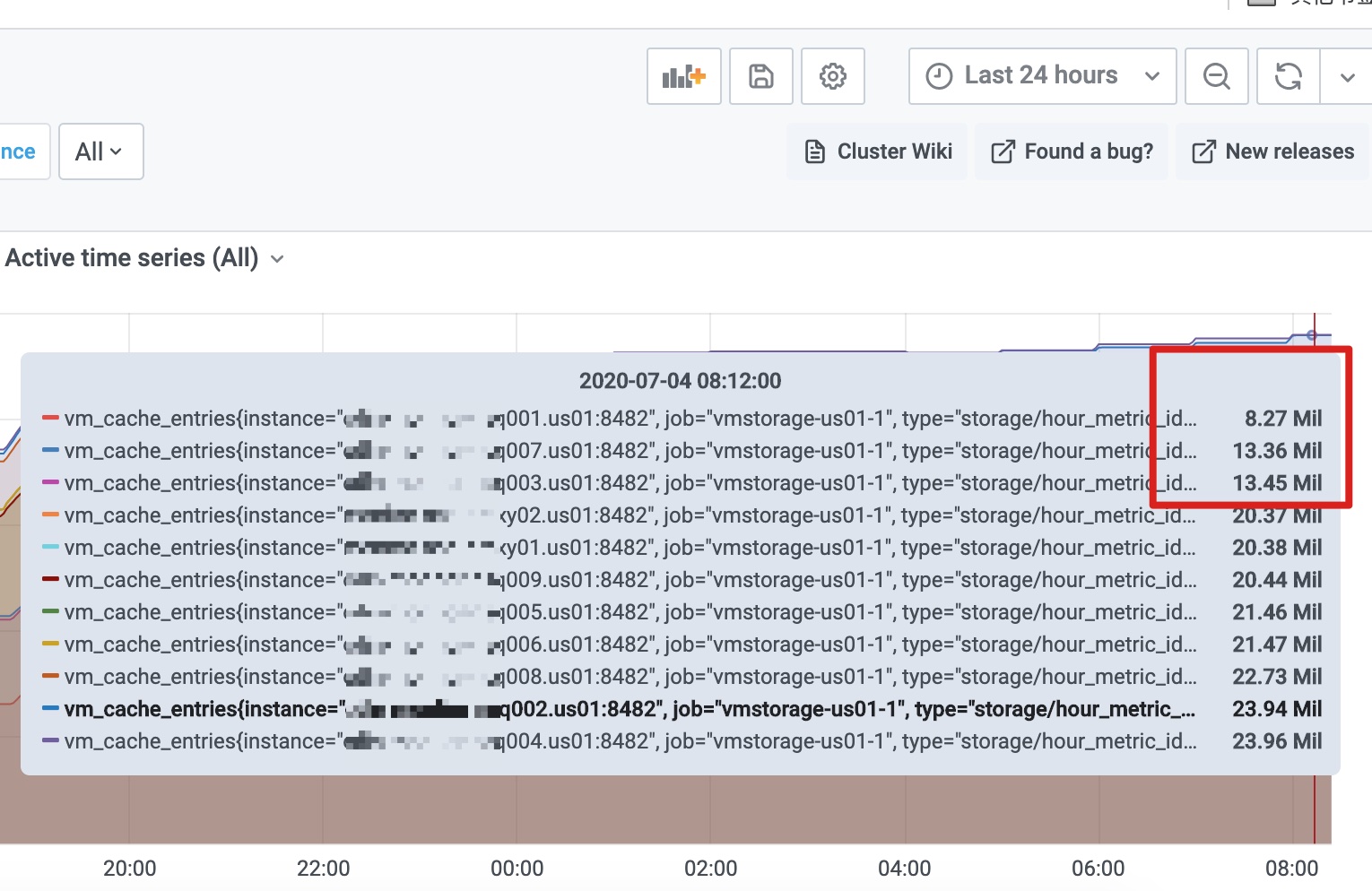Open the New releases link
This screenshot has width=1372, height=891.
(1272, 151)
